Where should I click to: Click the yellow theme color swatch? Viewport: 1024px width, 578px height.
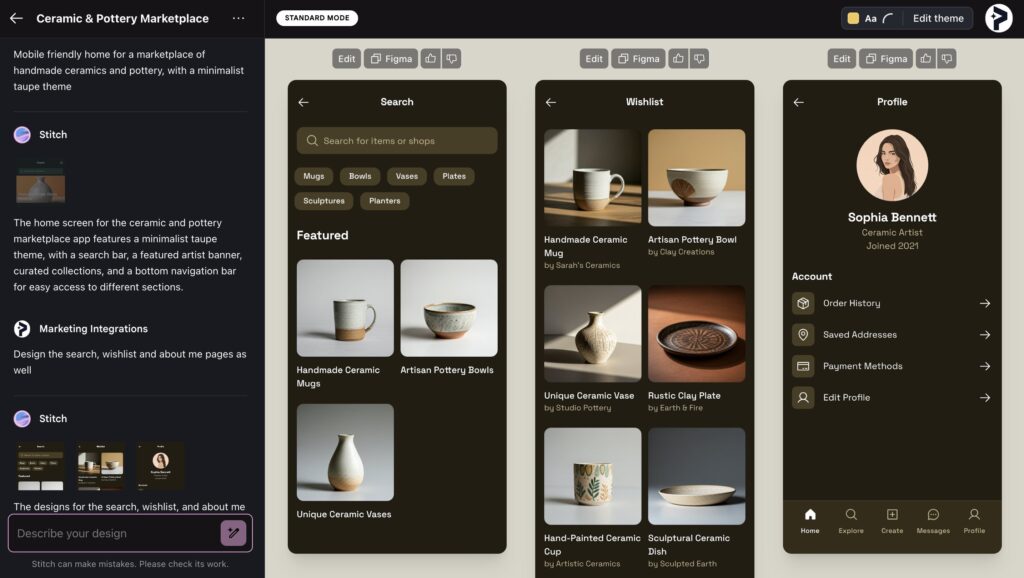(853, 18)
